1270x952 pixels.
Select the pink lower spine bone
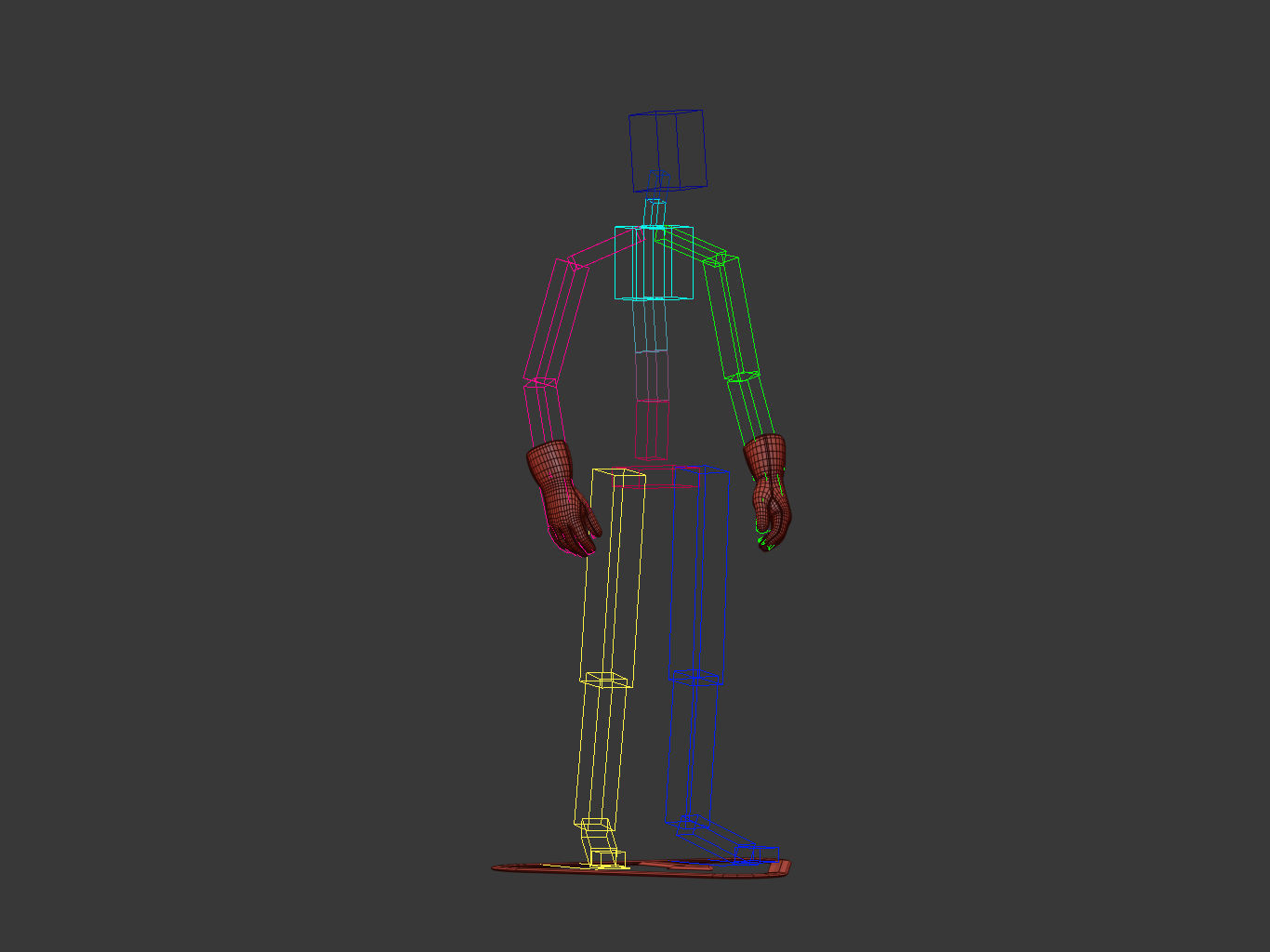pos(652,429)
